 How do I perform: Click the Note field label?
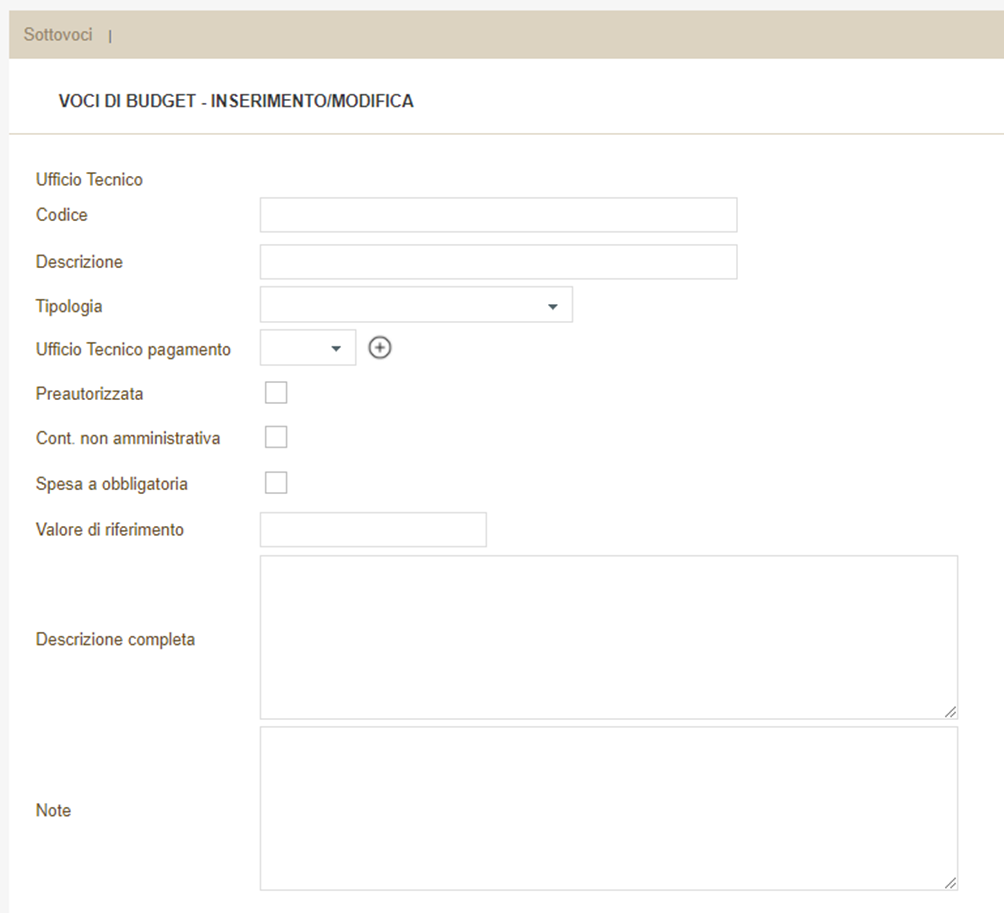[x=53, y=811]
